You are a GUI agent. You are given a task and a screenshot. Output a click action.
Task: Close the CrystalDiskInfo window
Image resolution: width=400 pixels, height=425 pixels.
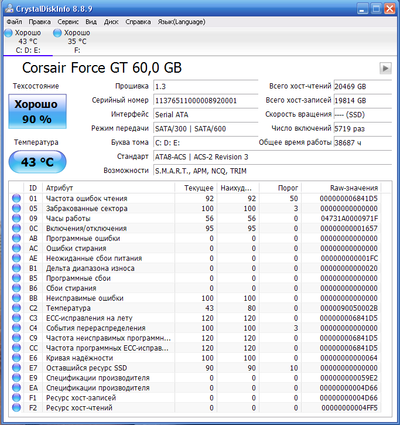pyautogui.click(x=389, y=8)
